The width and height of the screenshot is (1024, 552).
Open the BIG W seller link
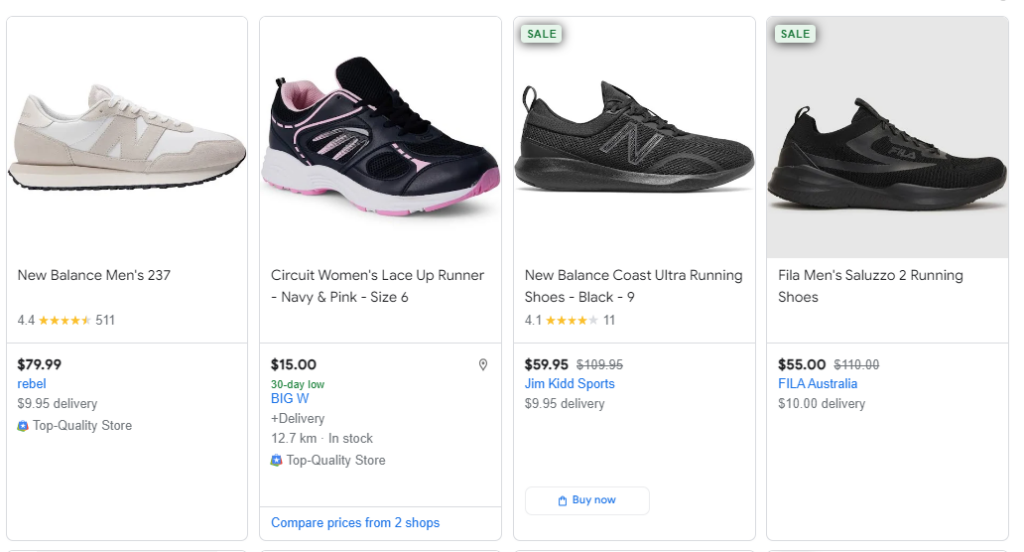click(x=290, y=398)
